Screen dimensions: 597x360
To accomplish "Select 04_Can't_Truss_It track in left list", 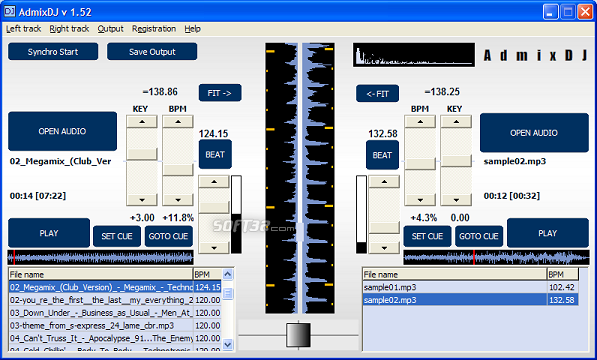I will click(x=115, y=338).
